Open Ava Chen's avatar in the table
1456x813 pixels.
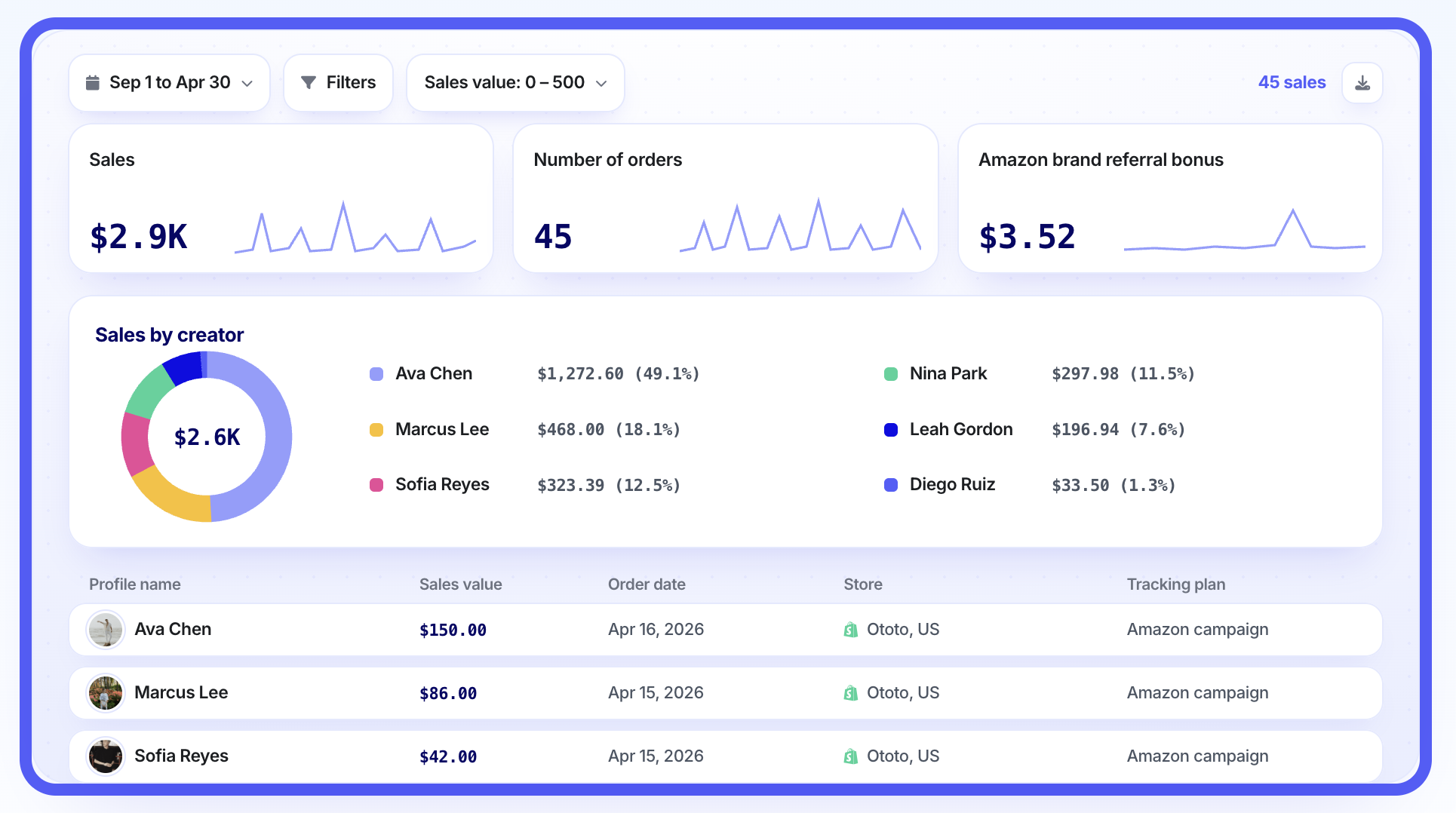pyautogui.click(x=106, y=630)
